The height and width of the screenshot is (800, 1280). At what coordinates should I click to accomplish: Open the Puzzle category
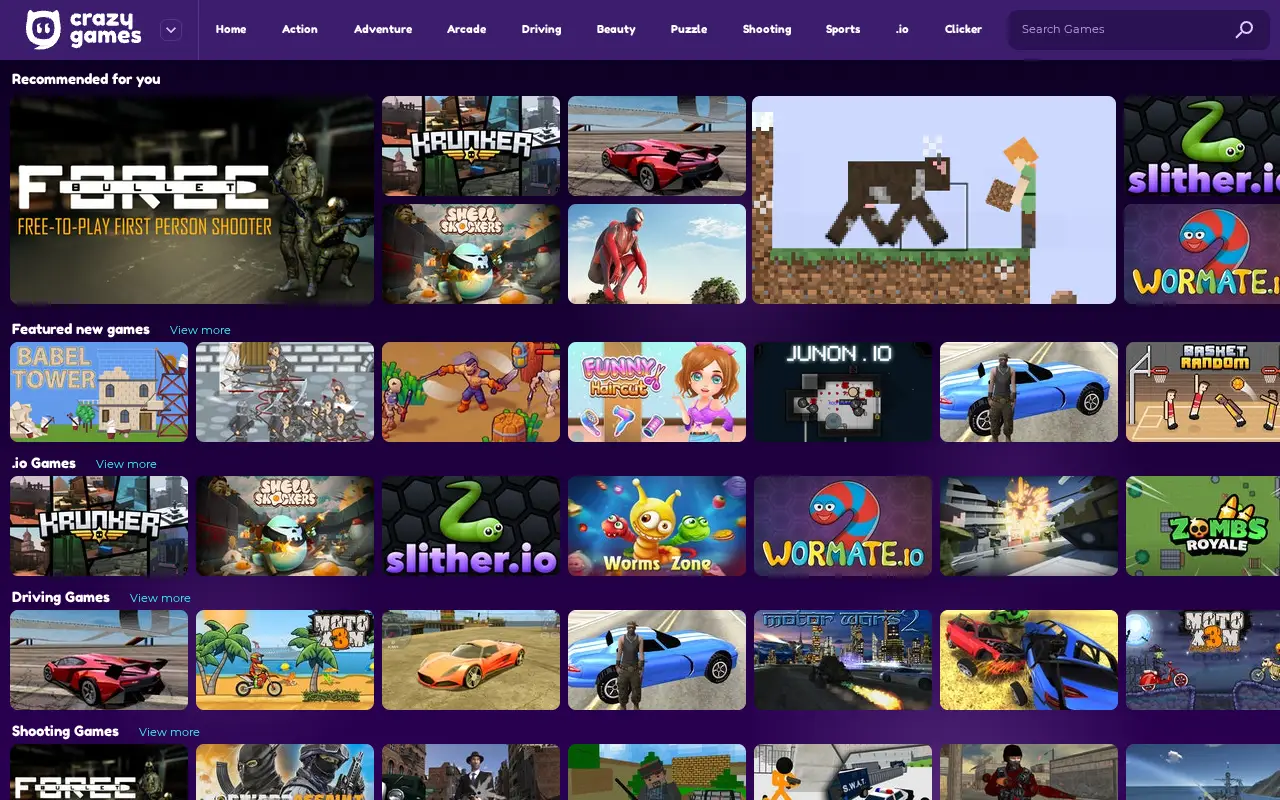click(x=689, y=29)
